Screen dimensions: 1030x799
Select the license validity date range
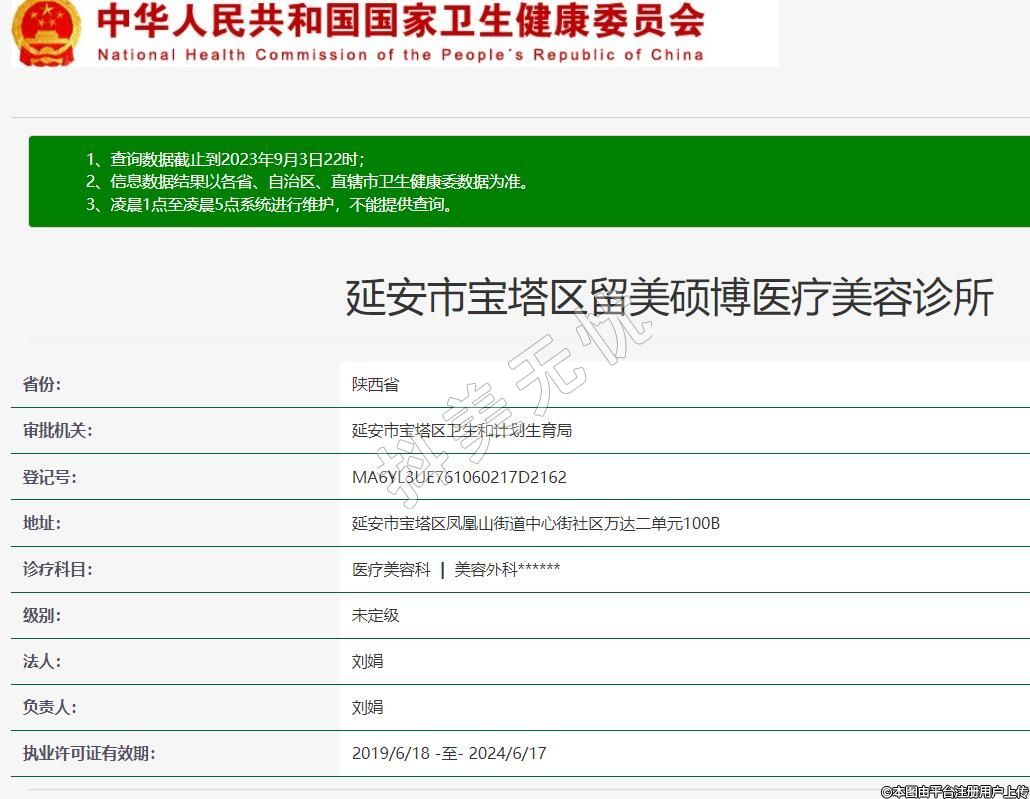449,753
